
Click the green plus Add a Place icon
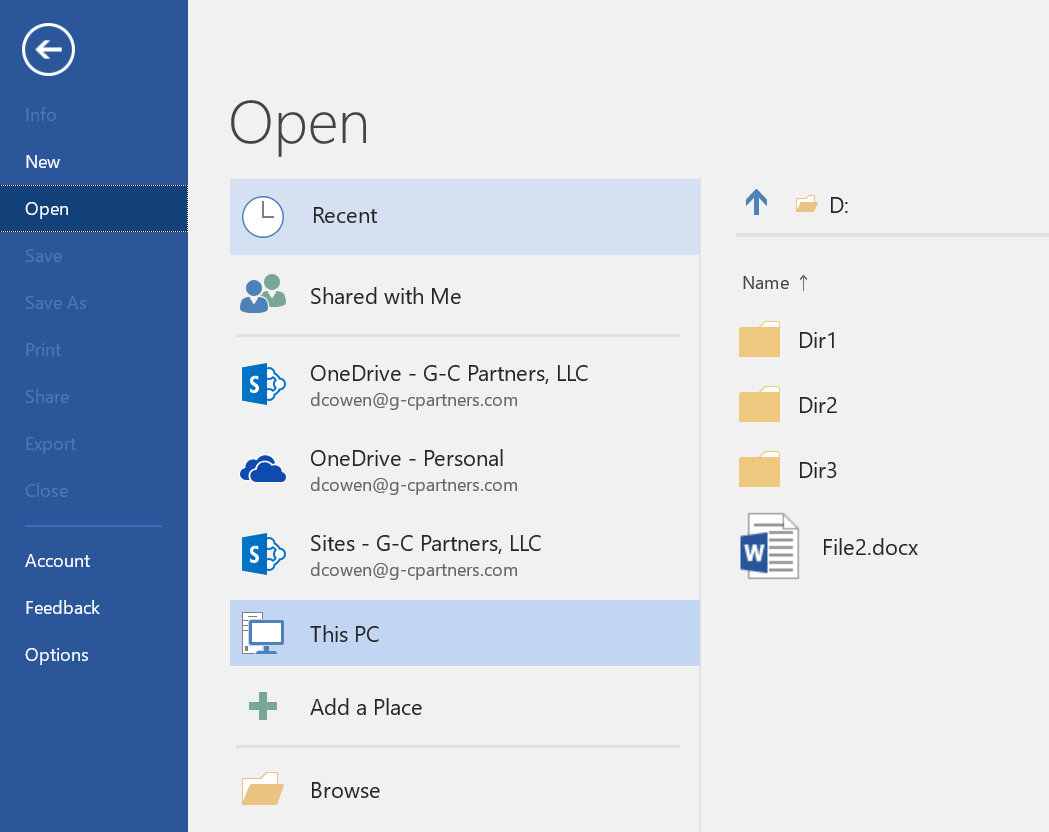coord(263,706)
